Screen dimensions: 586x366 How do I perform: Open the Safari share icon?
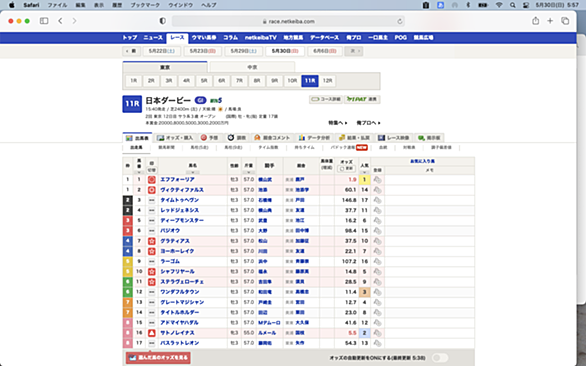pos(536,21)
